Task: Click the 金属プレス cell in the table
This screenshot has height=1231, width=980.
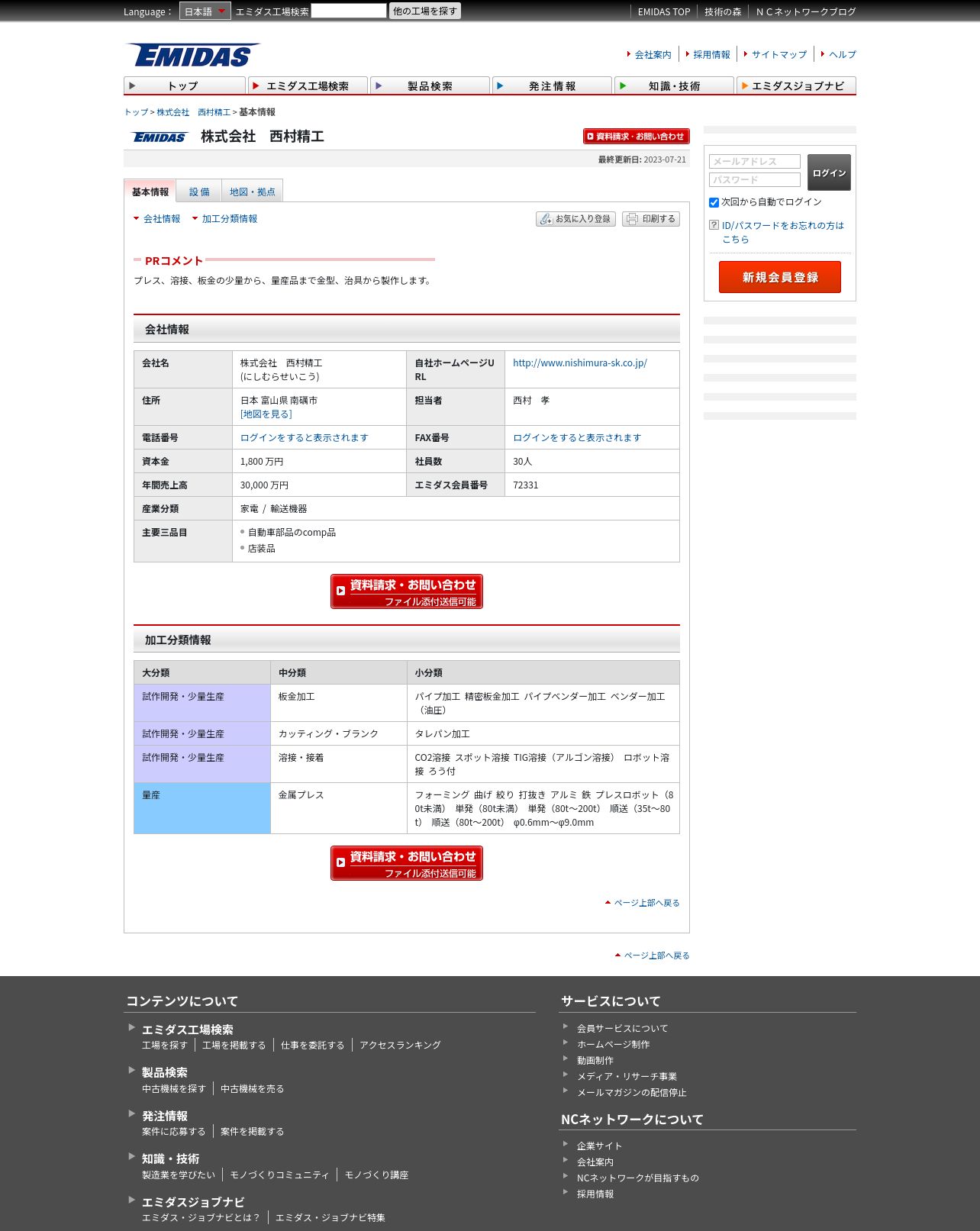Action: coord(339,808)
